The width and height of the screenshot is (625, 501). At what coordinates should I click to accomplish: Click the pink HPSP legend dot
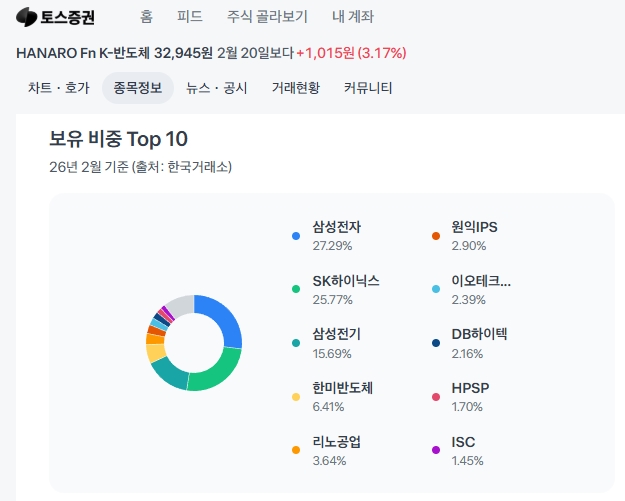pos(436,397)
